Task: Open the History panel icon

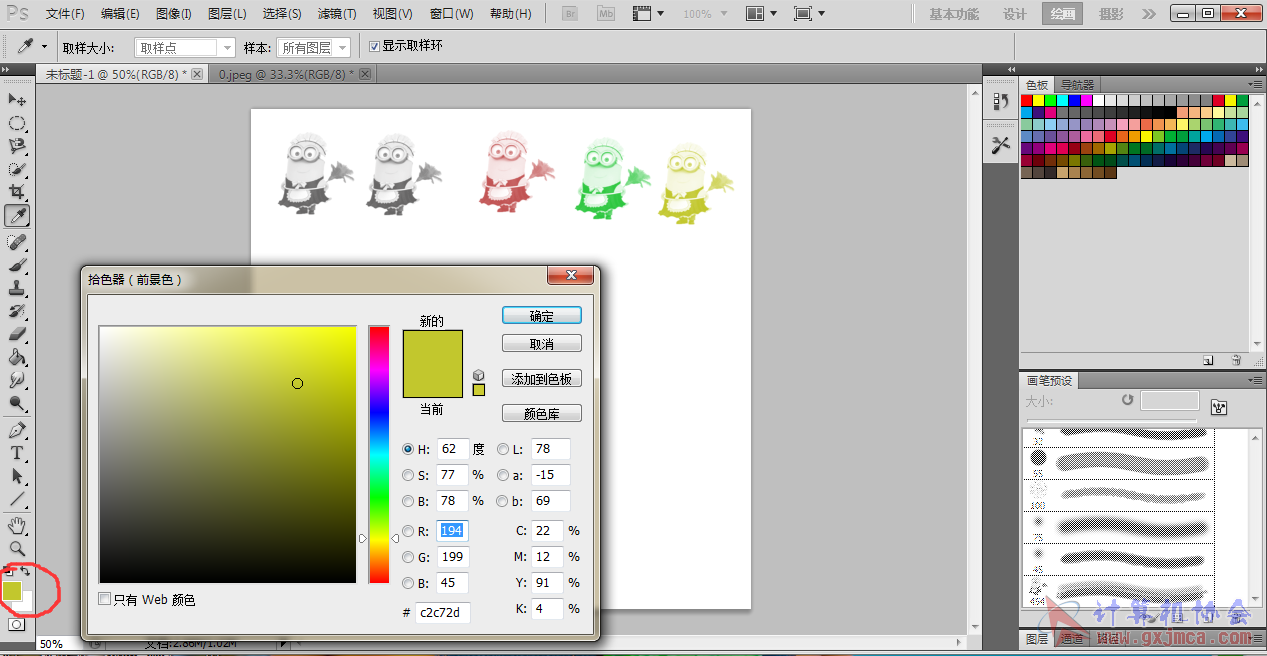Action: pyautogui.click(x=1000, y=101)
